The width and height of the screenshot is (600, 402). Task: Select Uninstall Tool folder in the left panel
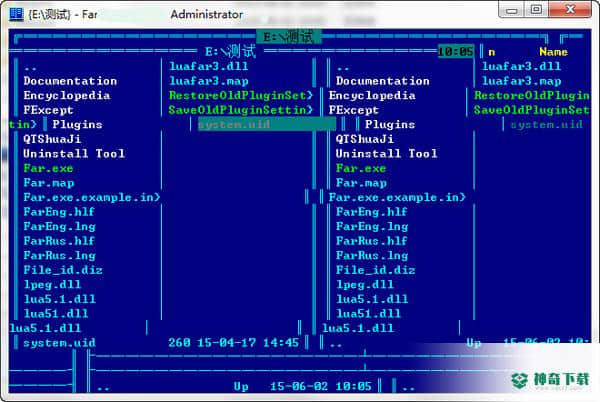(74, 154)
